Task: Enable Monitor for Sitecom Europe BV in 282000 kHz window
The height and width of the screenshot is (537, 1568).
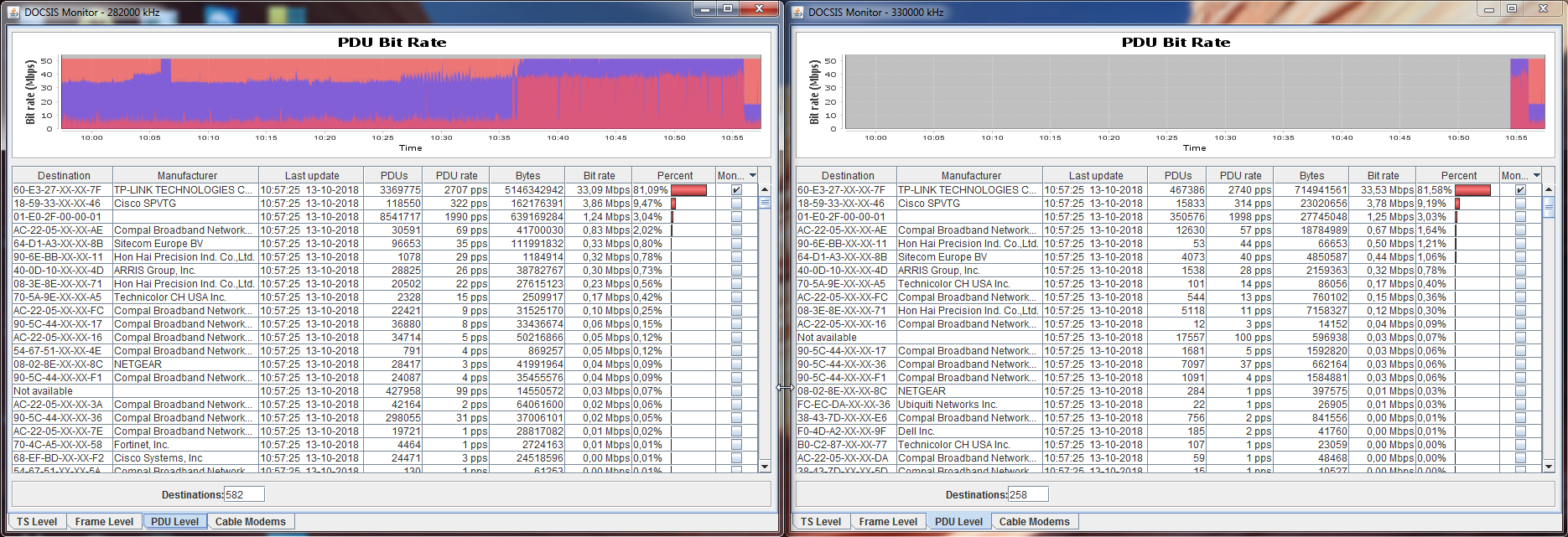Action: [x=736, y=244]
